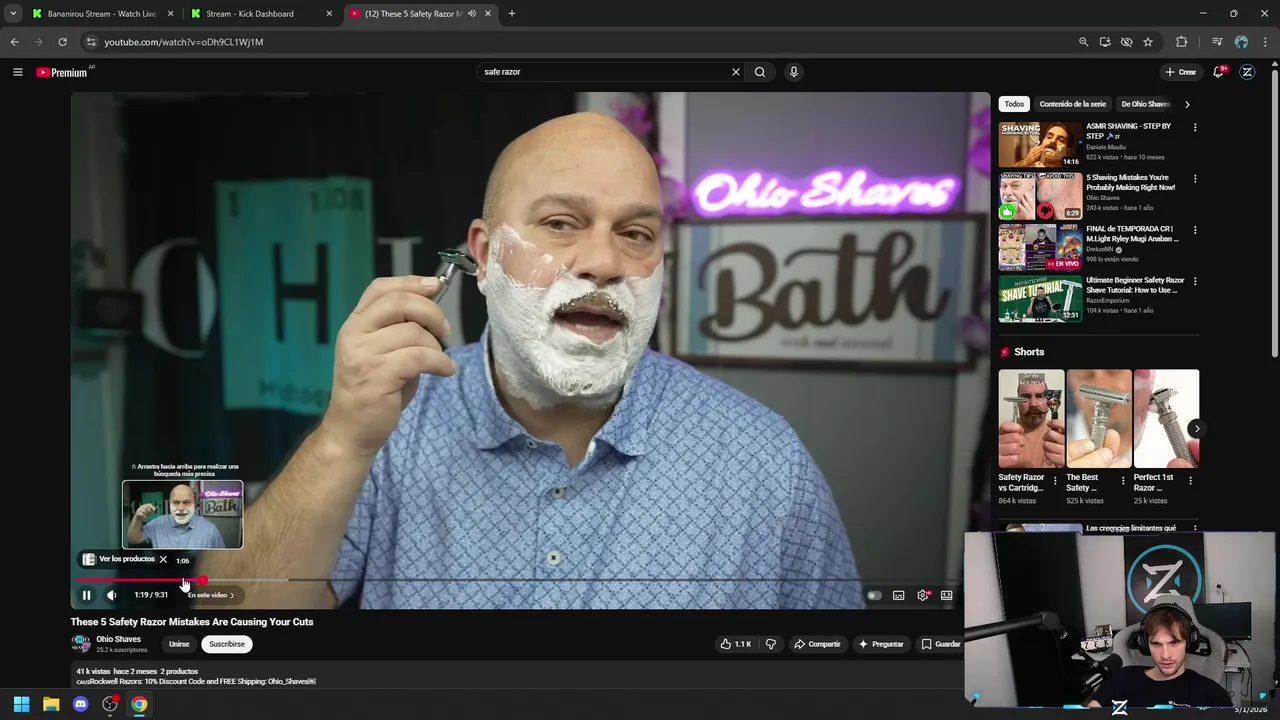The image size is (1280, 720).
Task: Close the 'Stream - Kick Dashboard' tab
Action: click(329, 14)
